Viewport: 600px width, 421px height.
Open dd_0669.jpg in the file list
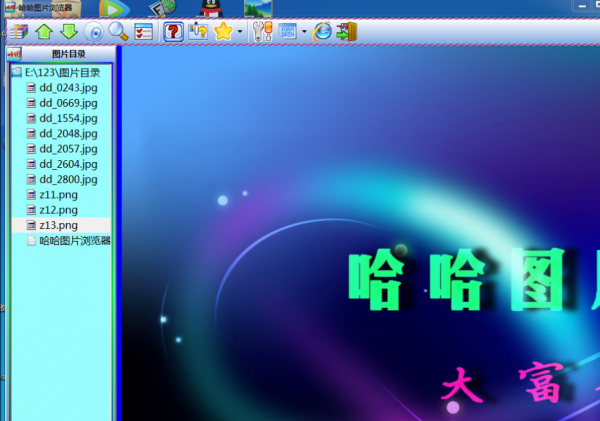click(68, 103)
